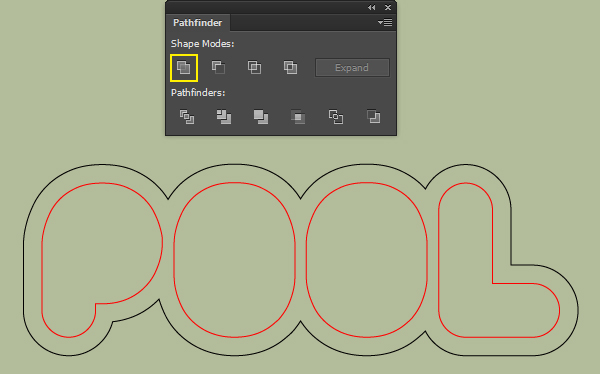The image size is (600, 374).
Task: Click the Outline pathfinder icon
Action: (x=336, y=117)
